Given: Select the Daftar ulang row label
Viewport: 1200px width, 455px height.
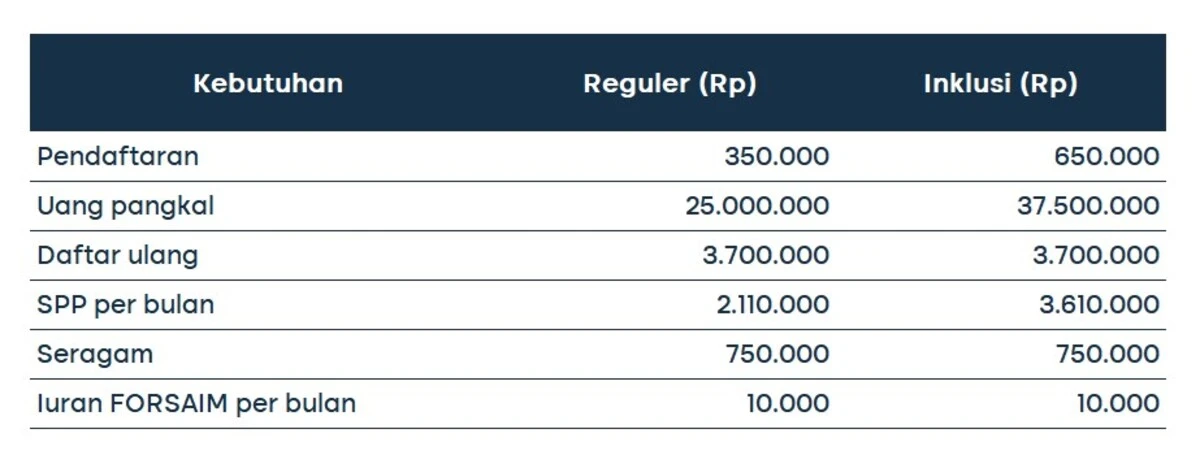Looking at the screenshot, I should 118,255.
